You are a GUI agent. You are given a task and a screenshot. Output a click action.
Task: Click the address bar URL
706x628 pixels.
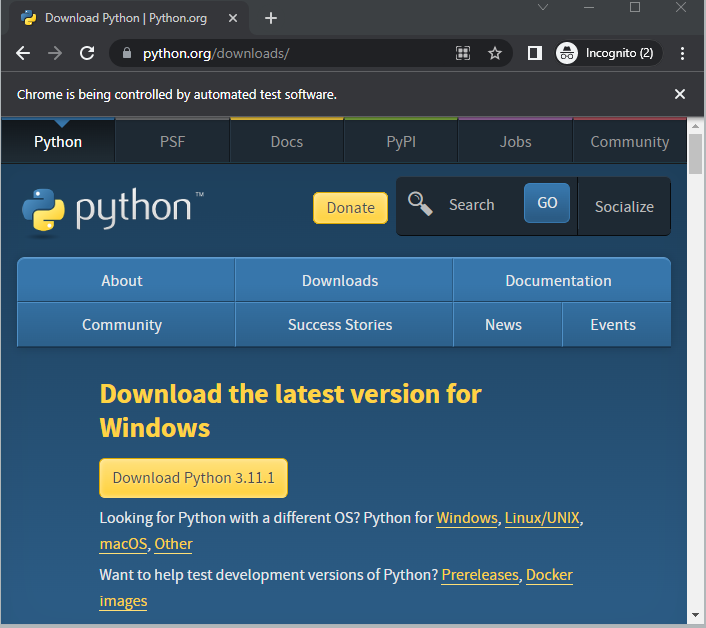[216, 53]
